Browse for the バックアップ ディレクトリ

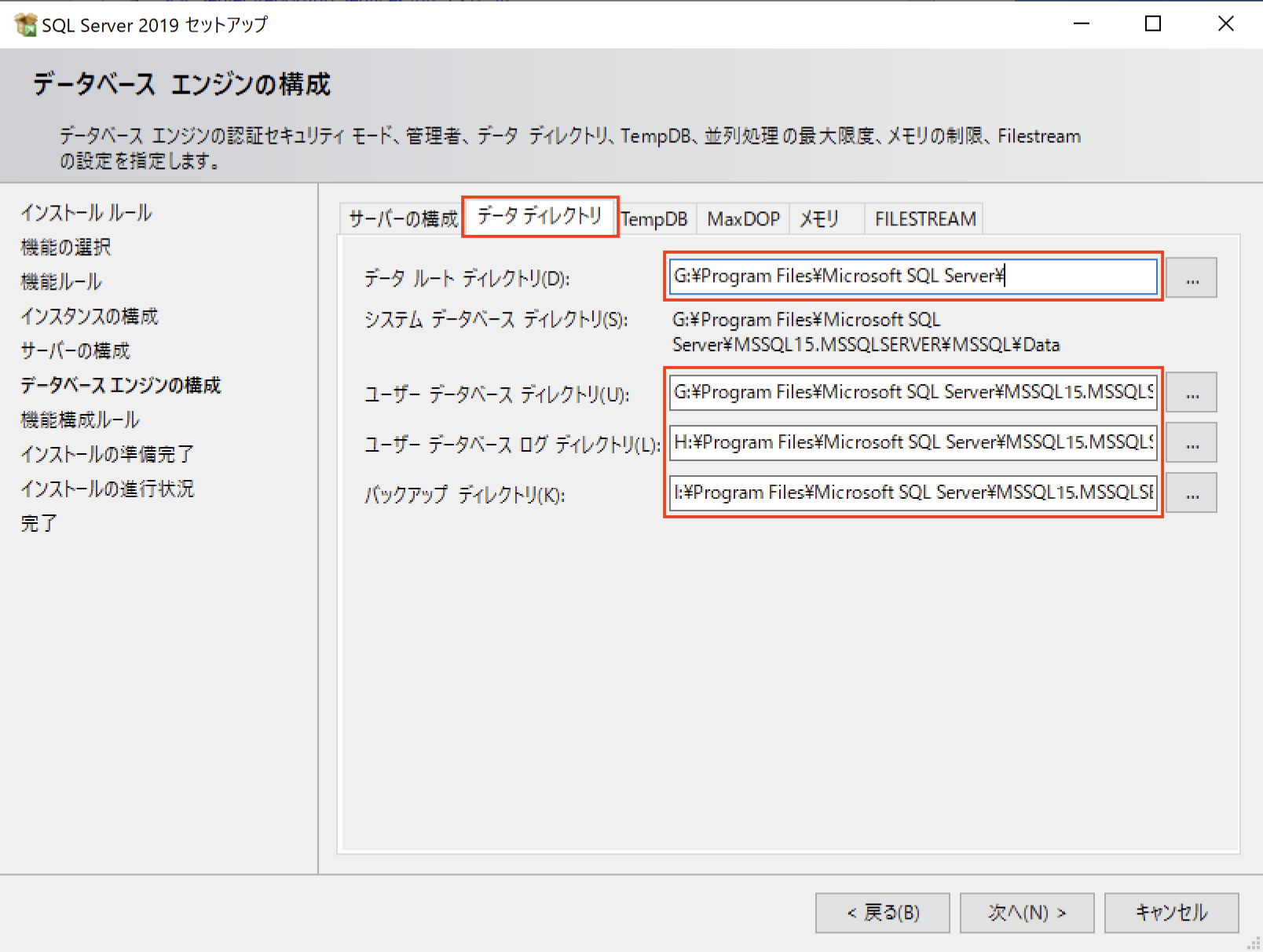(x=1191, y=492)
